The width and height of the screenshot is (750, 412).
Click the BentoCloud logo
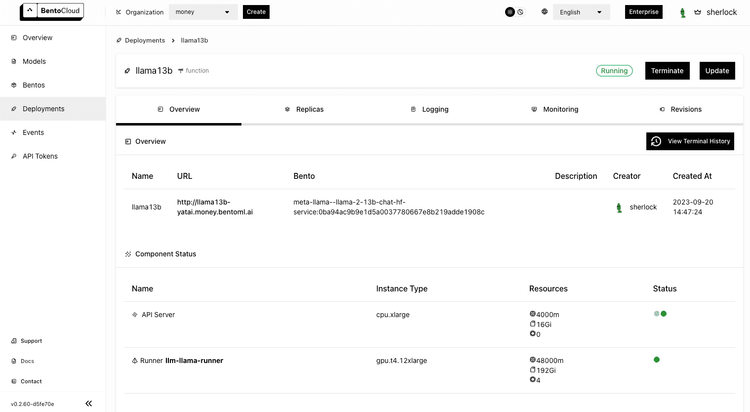click(x=52, y=11)
